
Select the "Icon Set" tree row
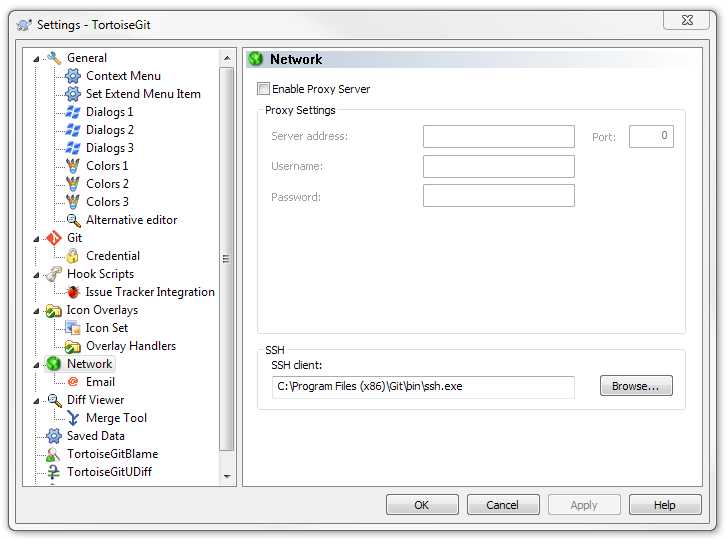(x=107, y=328)
